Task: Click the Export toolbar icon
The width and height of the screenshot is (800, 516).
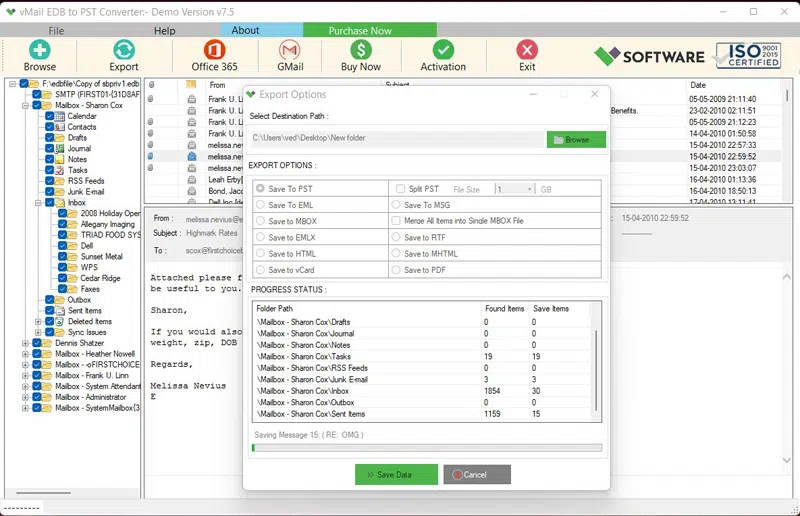Action: point(124,50)
